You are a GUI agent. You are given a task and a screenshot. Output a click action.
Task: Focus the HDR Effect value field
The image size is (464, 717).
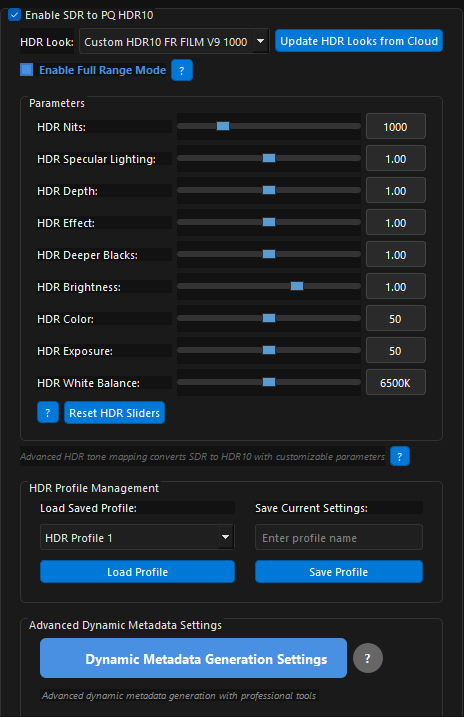(x=396, y=222)
